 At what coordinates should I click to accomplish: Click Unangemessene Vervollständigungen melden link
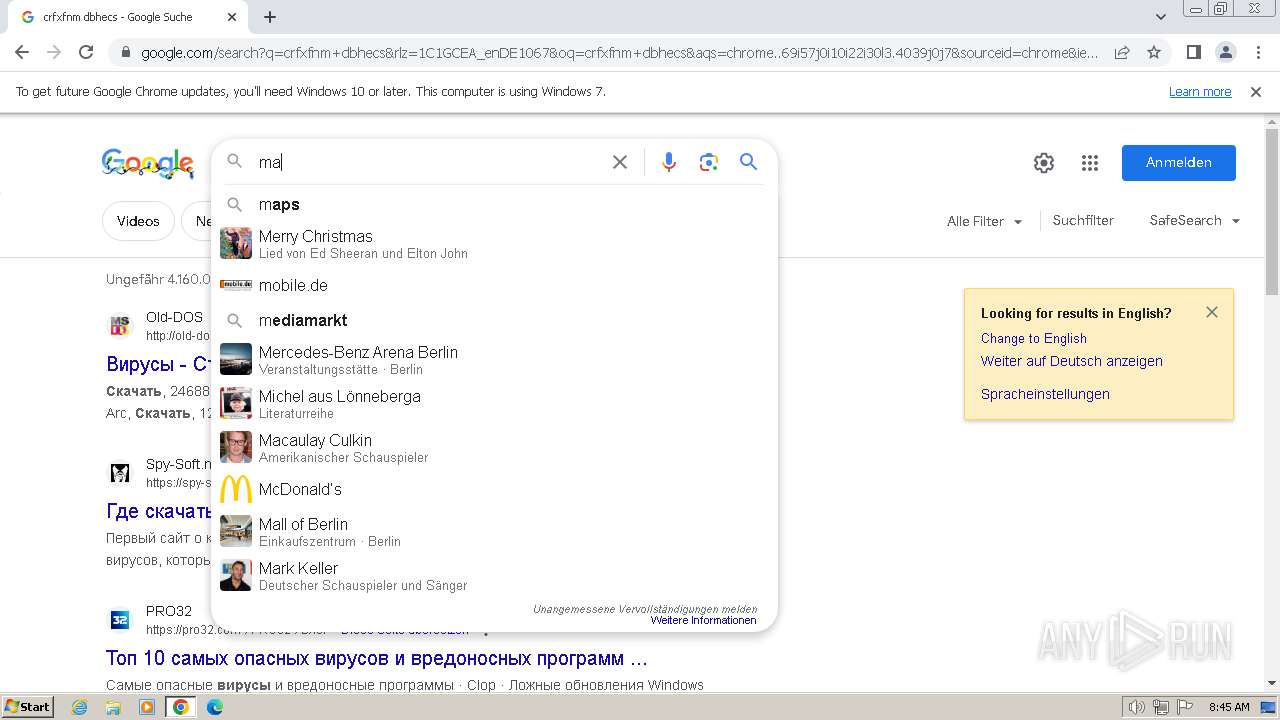[645, 609]
